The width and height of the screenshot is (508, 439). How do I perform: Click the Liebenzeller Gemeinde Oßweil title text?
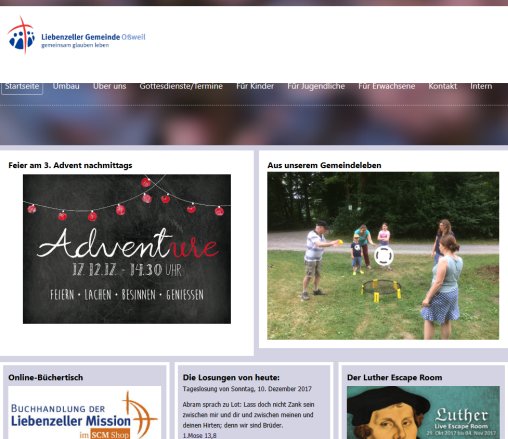(93, 37)
